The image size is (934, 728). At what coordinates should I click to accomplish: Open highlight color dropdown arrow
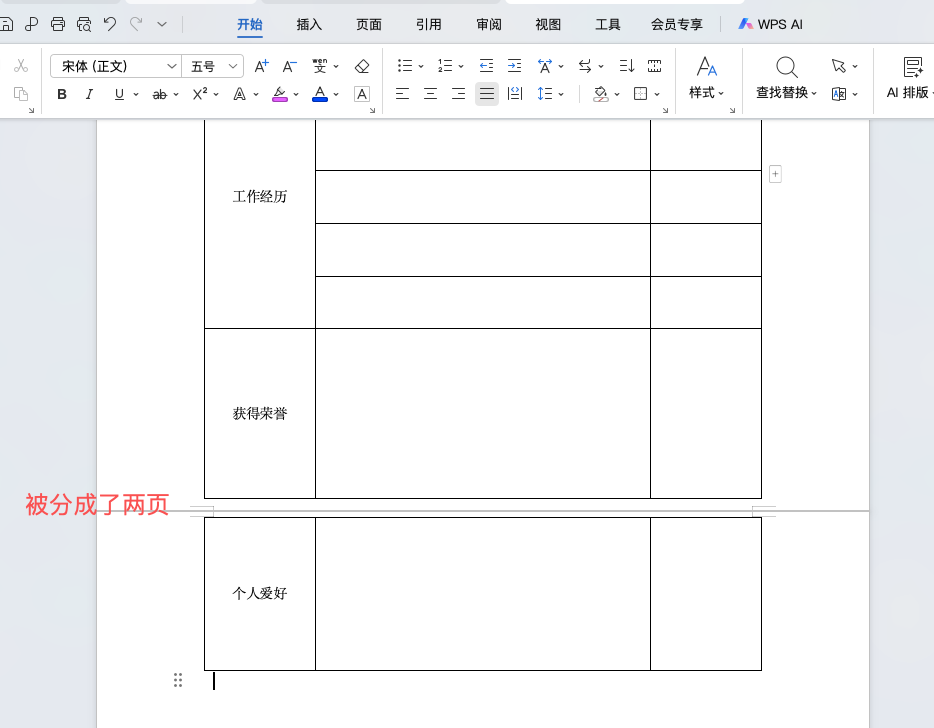295,94
